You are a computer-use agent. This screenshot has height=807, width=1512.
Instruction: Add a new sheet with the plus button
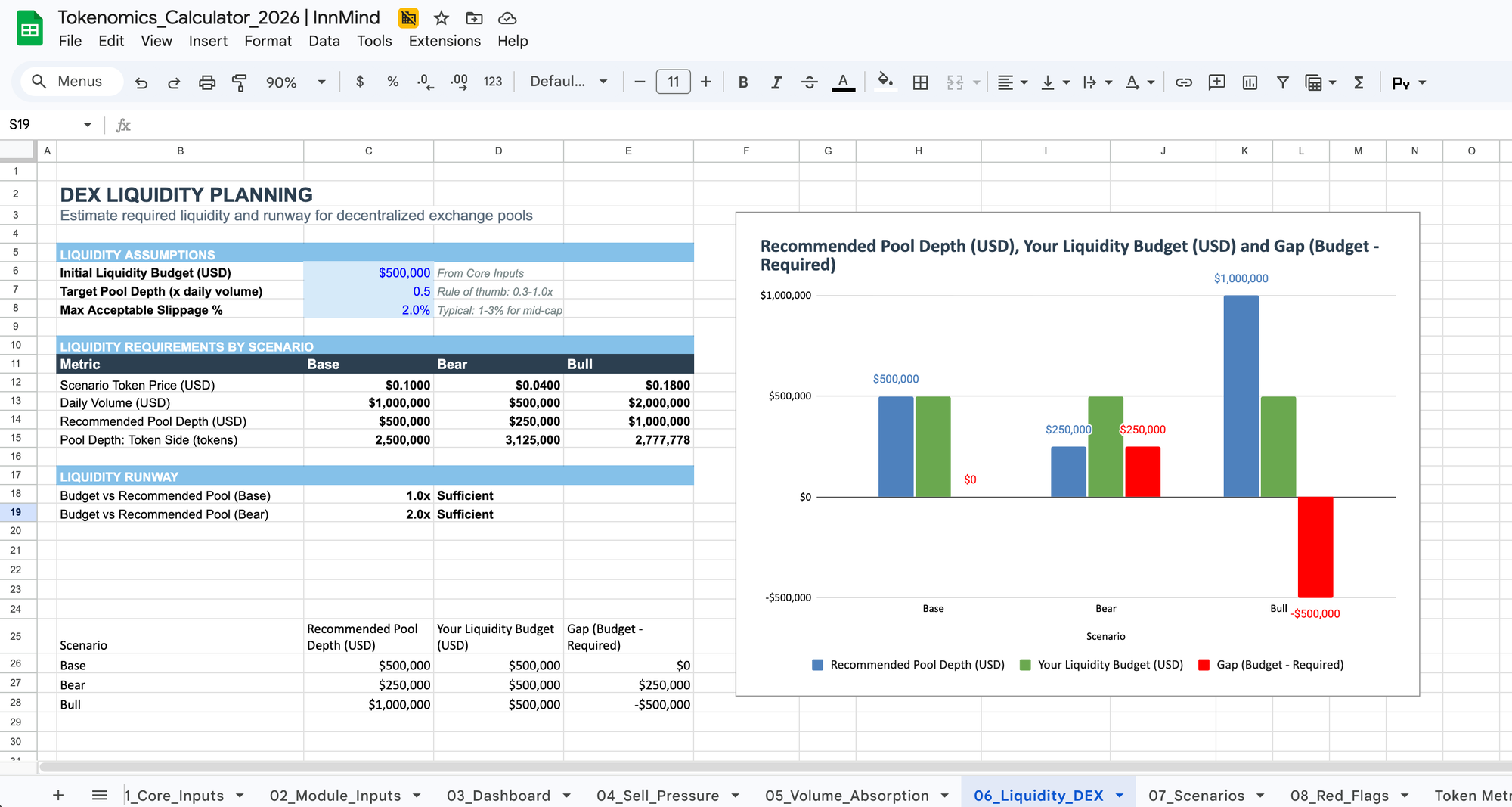pyautogui.click(x=58, y=794)
